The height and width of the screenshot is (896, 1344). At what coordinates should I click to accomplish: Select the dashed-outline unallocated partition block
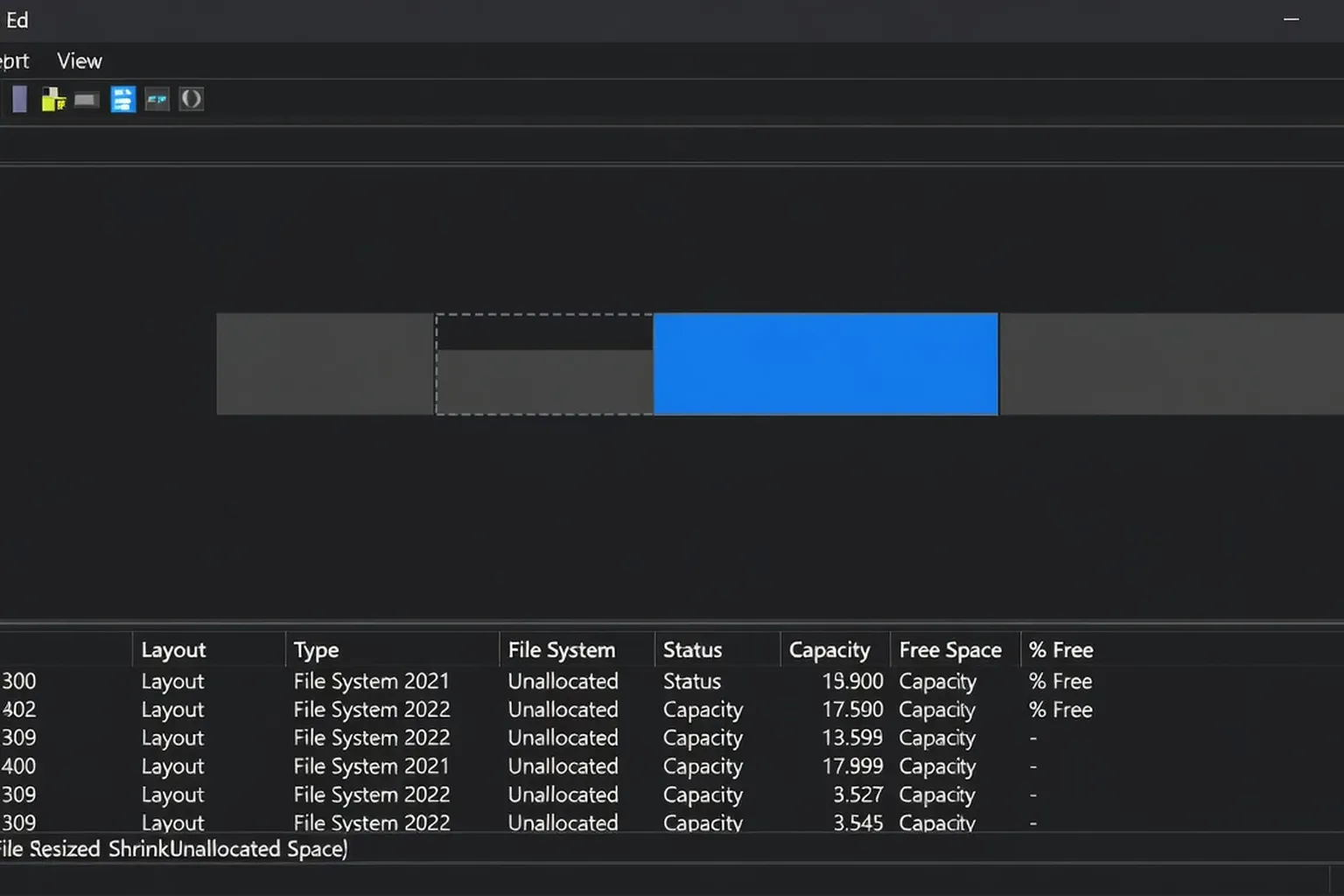pos(544,364)
